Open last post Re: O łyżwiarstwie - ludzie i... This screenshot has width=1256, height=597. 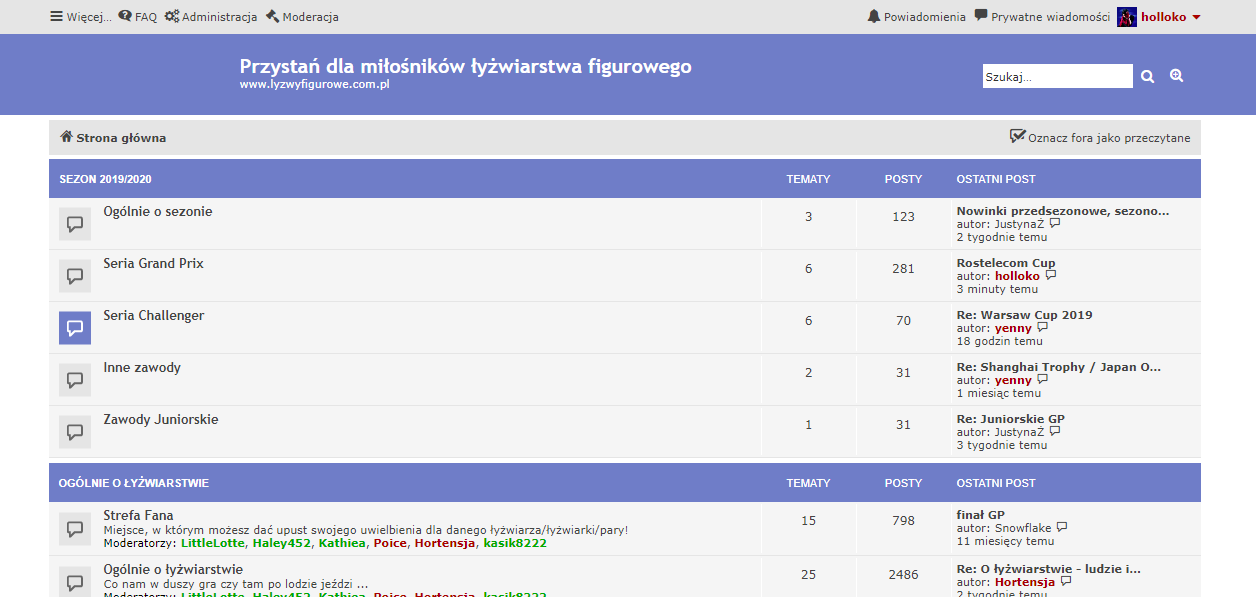point(1049,569)
